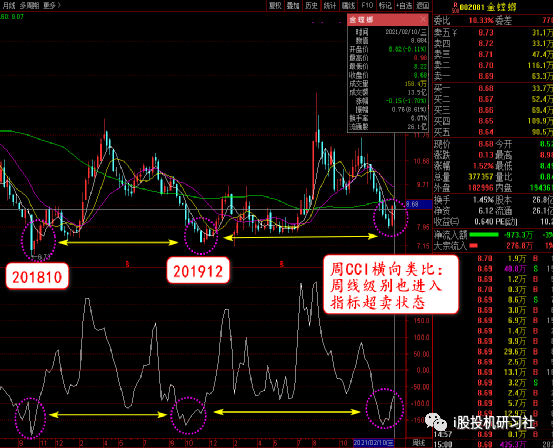Viewport: 553px width, 448px height.
Task: Add stock via +自选 button
Action: tap(404, 5)
